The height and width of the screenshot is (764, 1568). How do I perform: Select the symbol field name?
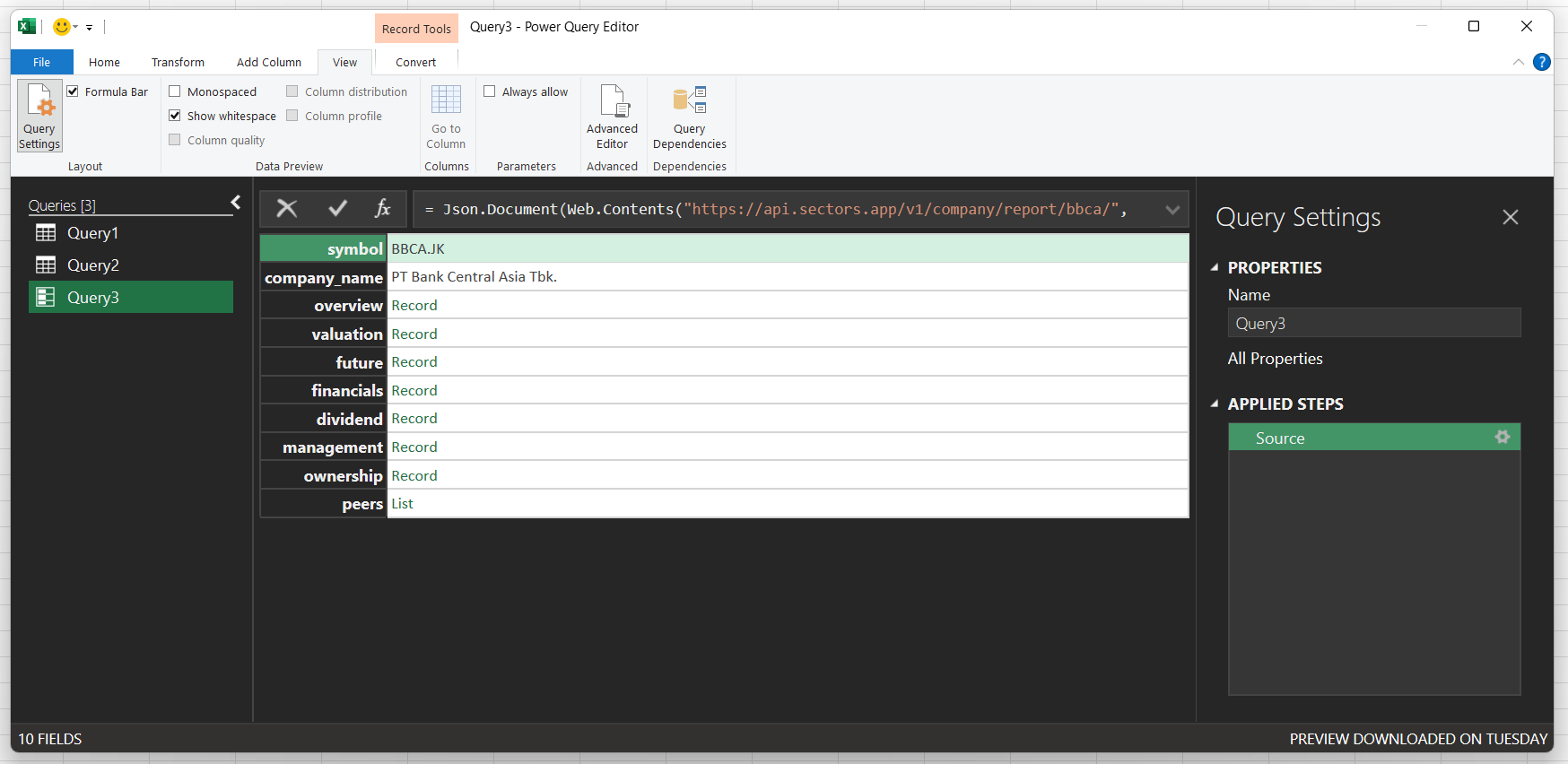(x=323, y=248)
